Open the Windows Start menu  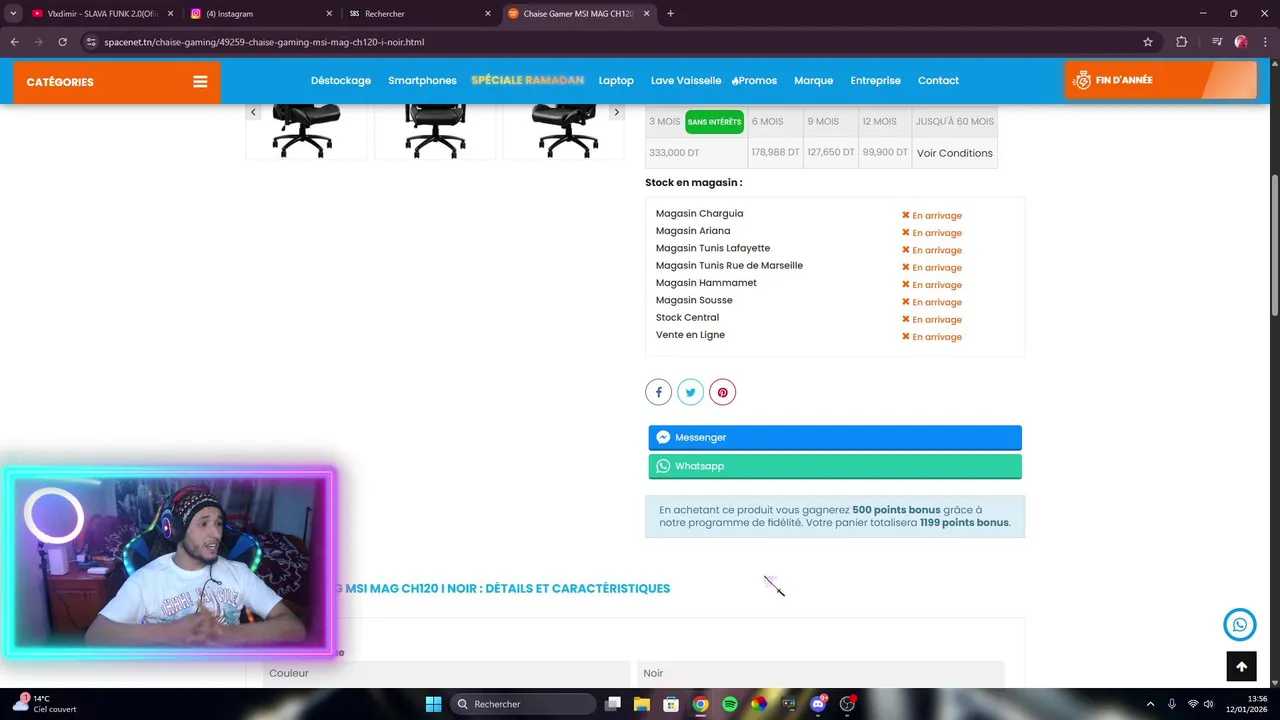pyautogui.click(x=433, y=704)
